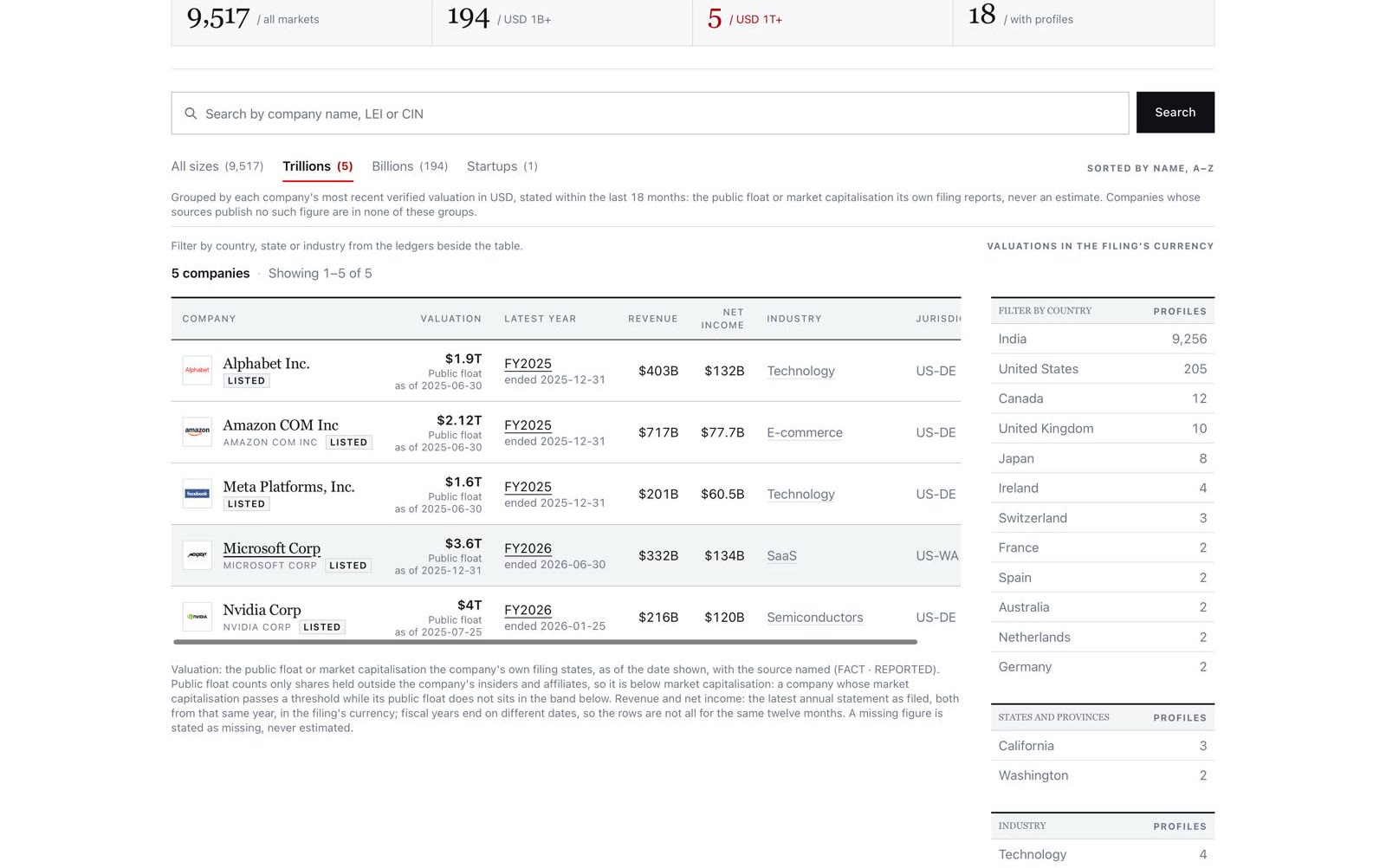The height and width of the screenshot is (868, 1386).
Task: Click the Microsoft Corp logo
Action: 197,555
